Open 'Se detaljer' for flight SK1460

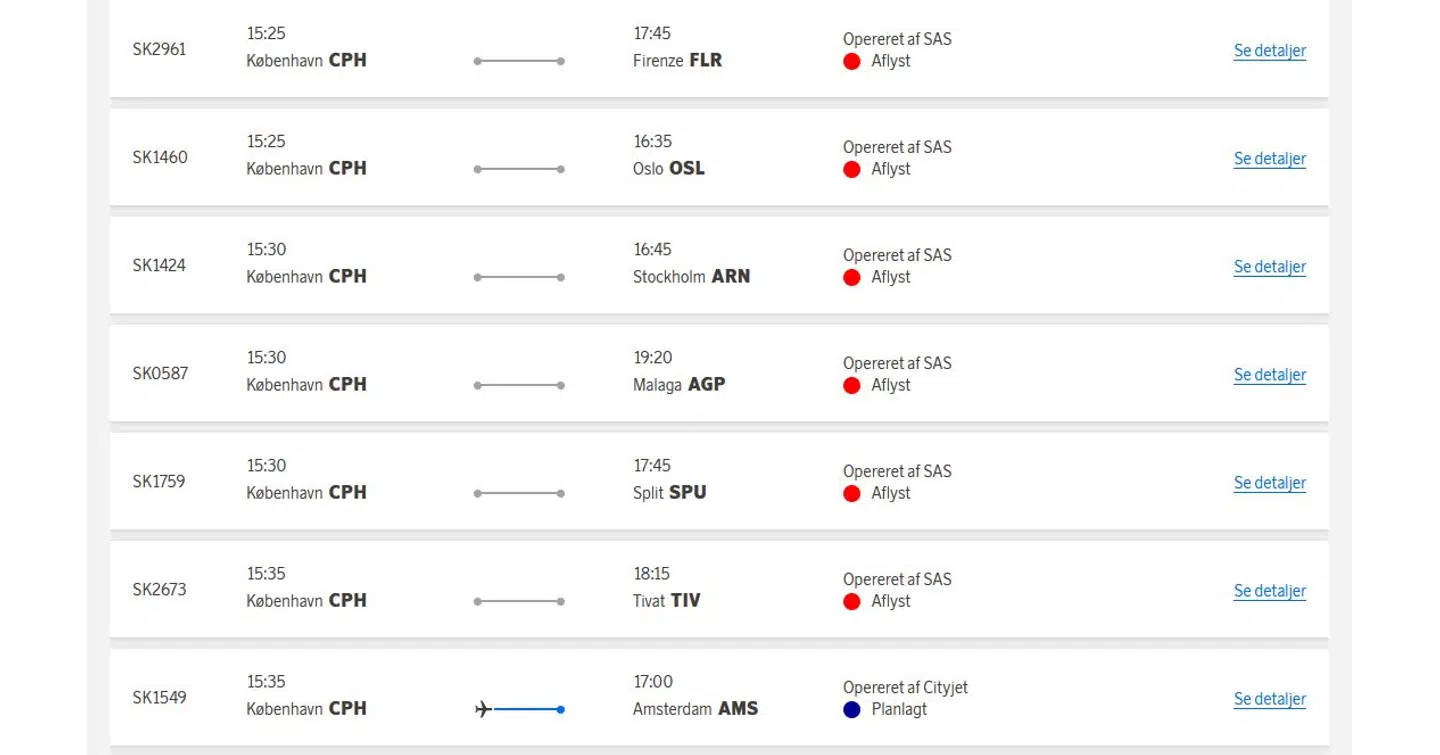click(x=1269, y=159)
